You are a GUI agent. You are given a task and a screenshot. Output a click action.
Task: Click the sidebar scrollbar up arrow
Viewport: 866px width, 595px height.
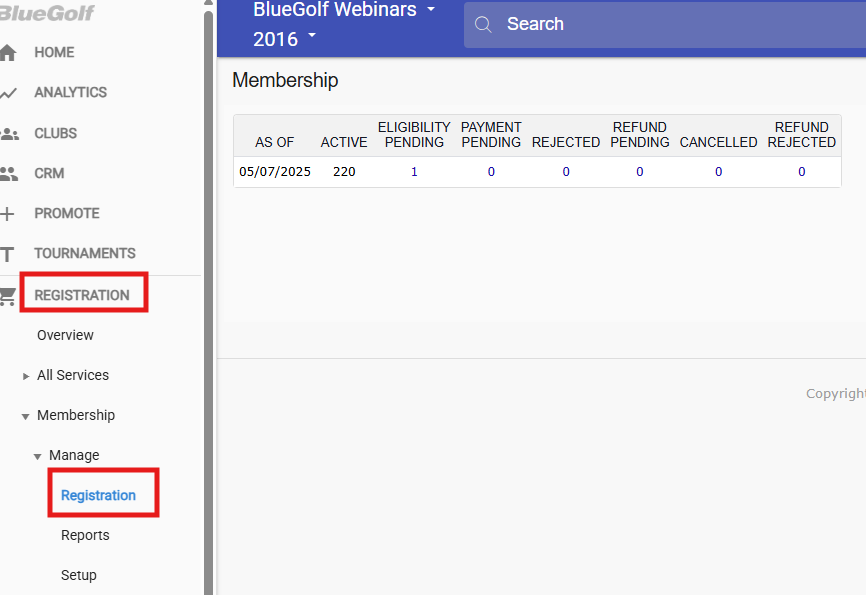tap(208, 3)
